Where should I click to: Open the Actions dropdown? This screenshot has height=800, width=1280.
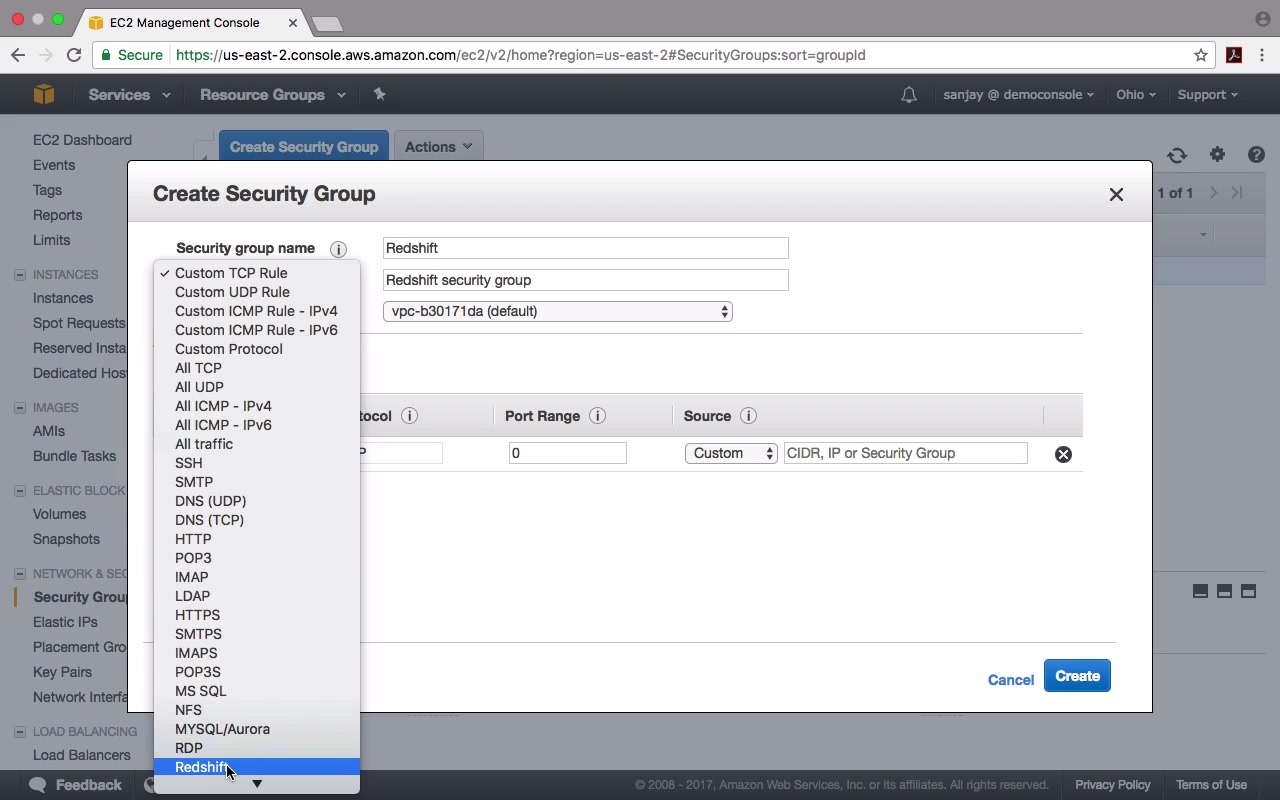pyautogui.click(x=439, y=147)
